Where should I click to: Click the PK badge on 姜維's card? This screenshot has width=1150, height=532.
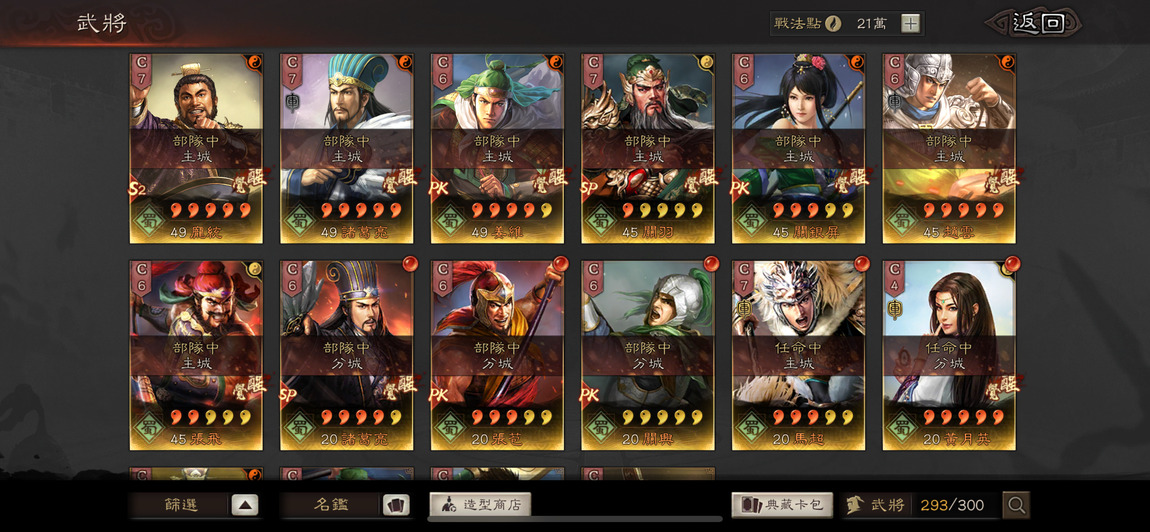coord(439,189)
